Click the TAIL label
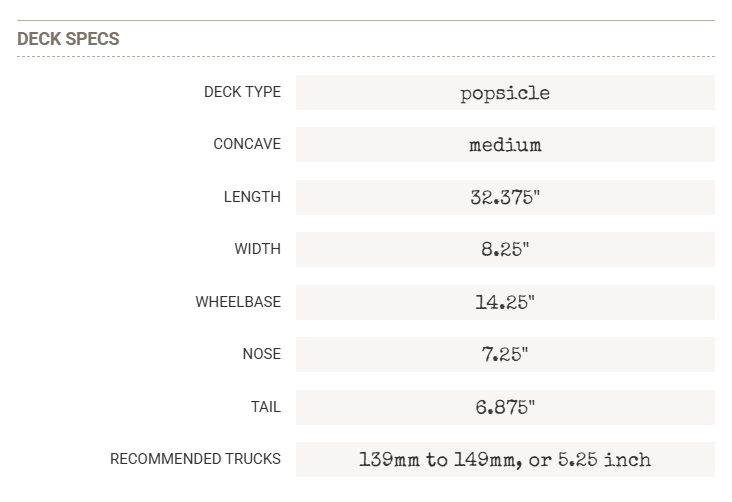 [x=266, y=407]
